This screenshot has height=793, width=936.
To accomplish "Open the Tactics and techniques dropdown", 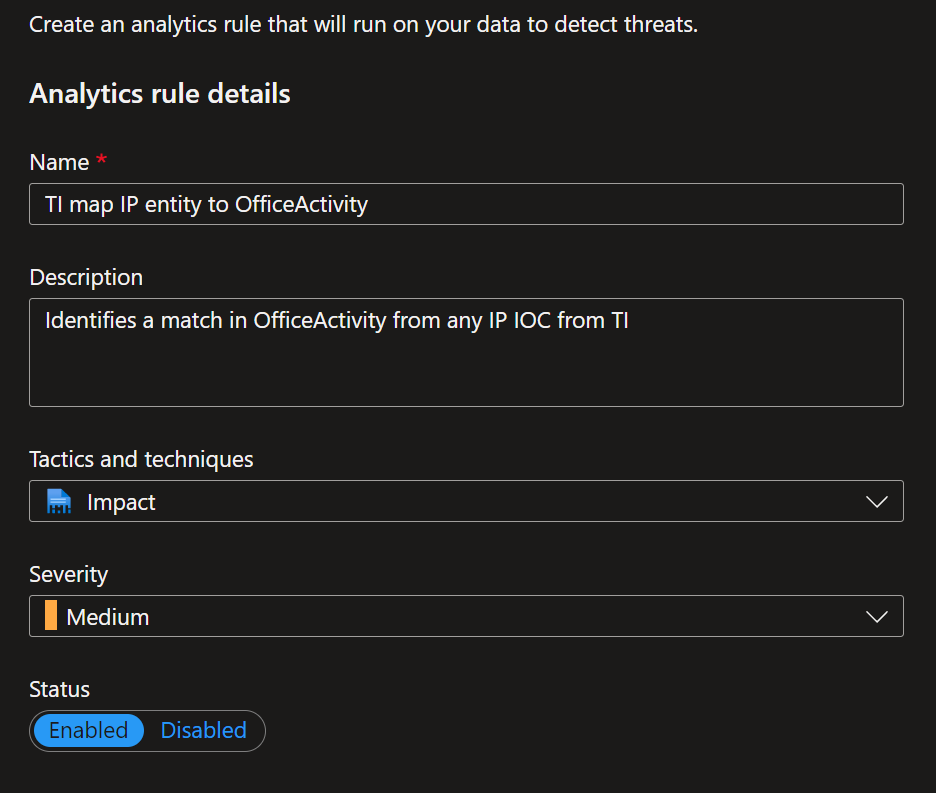I will point(466,501).
